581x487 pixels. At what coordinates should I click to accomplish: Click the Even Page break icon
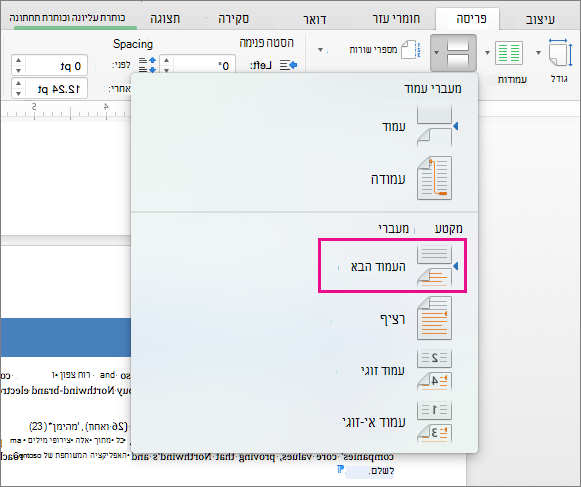(x=434, y=370)
